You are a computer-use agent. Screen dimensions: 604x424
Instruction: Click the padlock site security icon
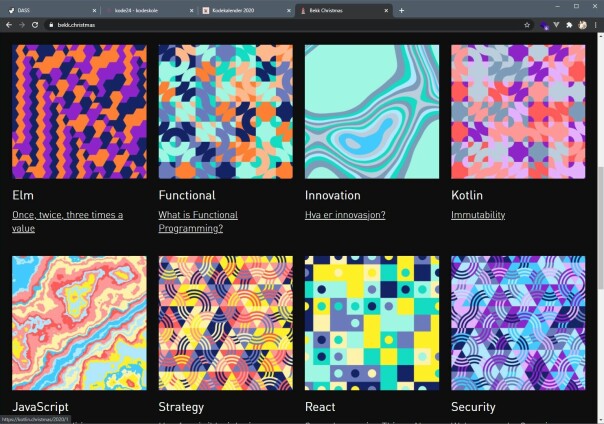tap(51, 25)
